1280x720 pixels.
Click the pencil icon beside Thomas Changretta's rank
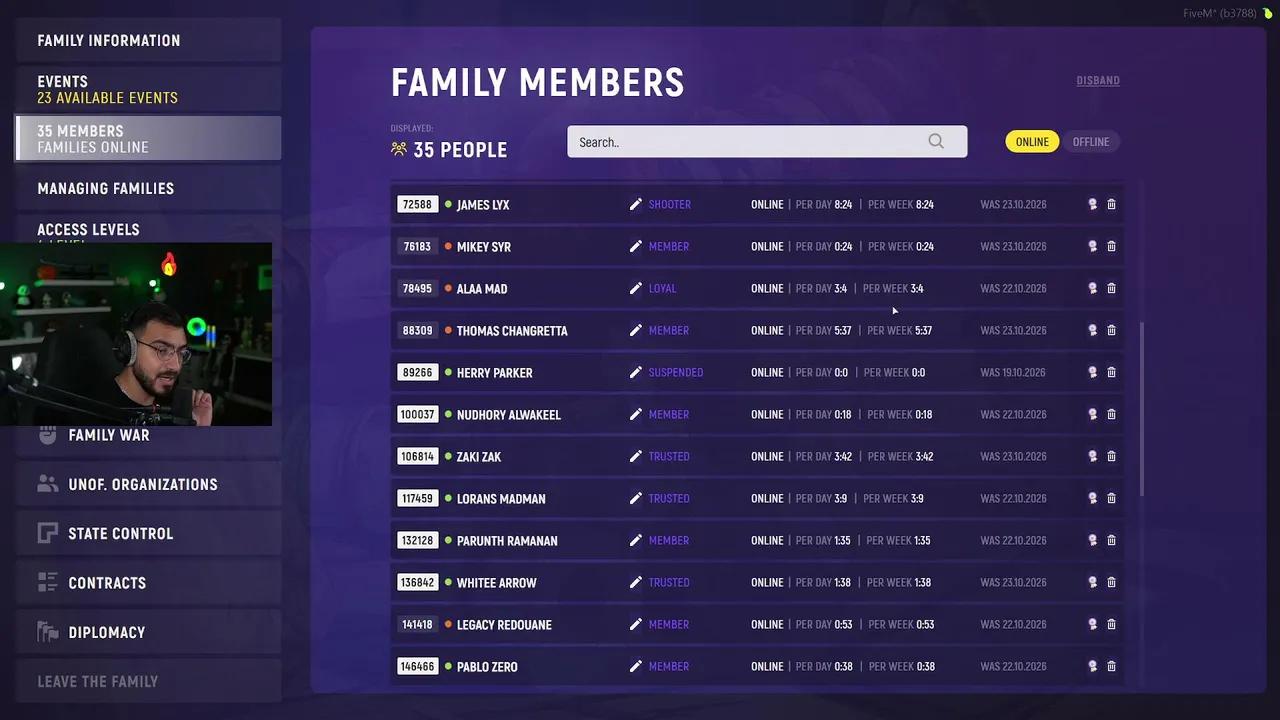[635, 330]
